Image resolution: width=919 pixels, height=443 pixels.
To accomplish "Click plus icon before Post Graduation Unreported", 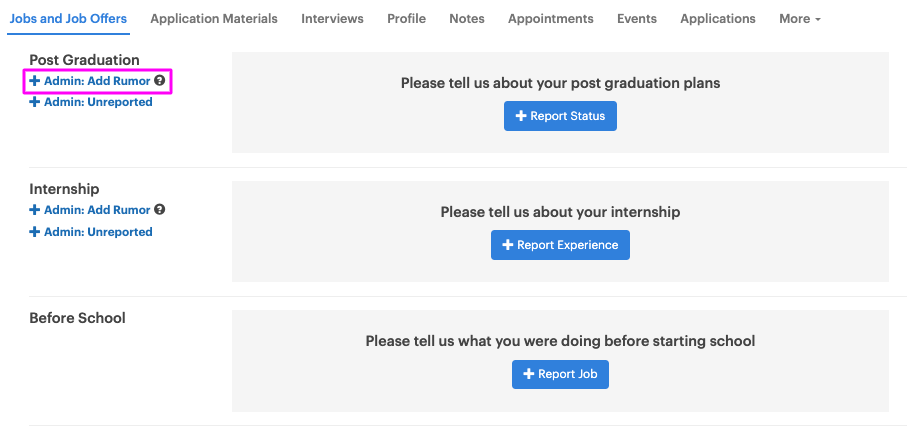I will 35,102.
